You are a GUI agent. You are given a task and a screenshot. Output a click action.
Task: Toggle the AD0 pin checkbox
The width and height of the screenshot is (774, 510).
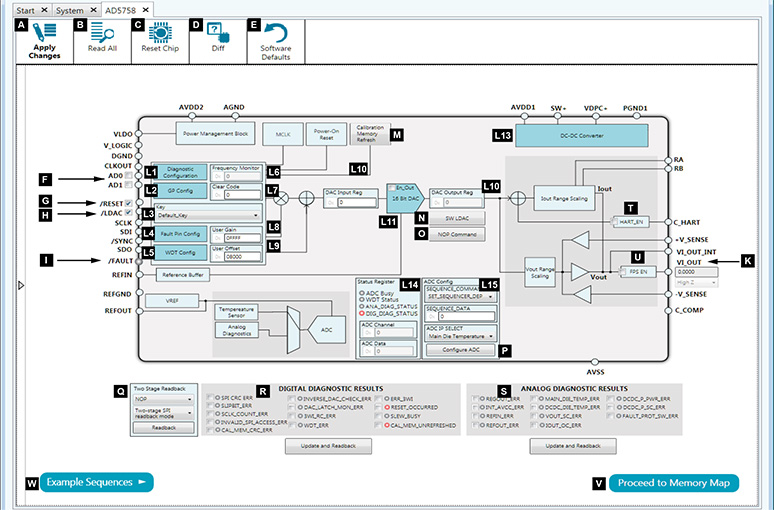point(129,176)
